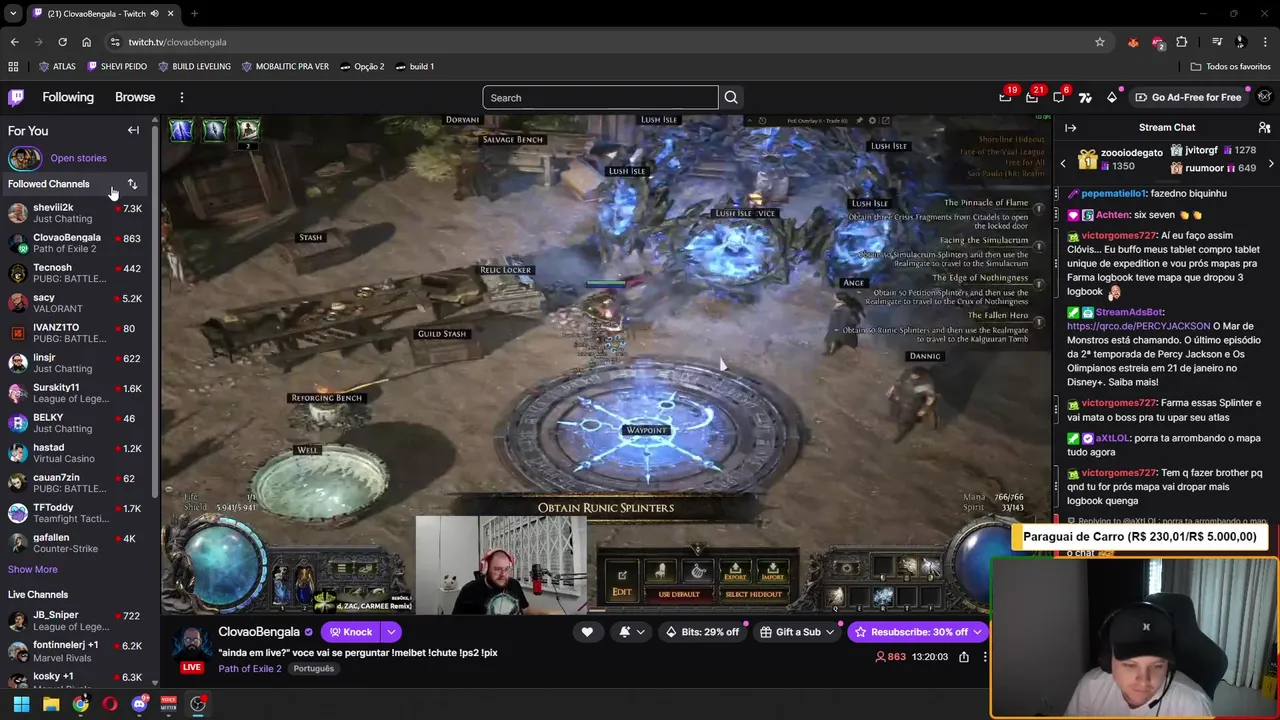
Task: Click the search magnifier button
Action: 731,97
